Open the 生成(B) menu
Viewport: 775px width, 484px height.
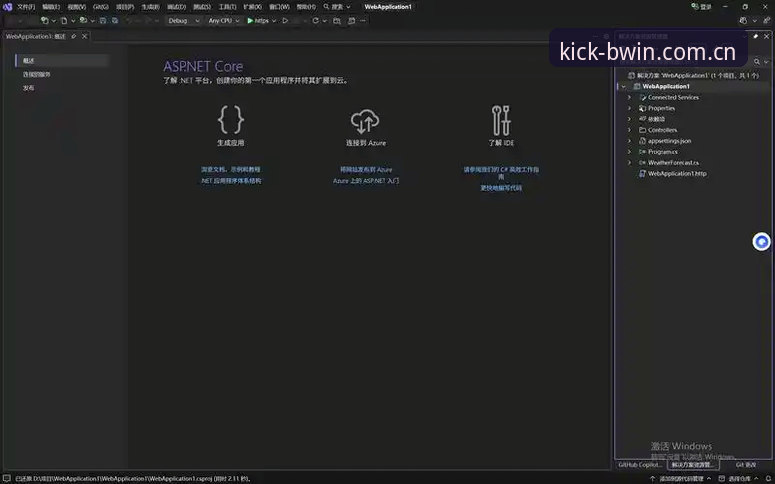[151, 7]
